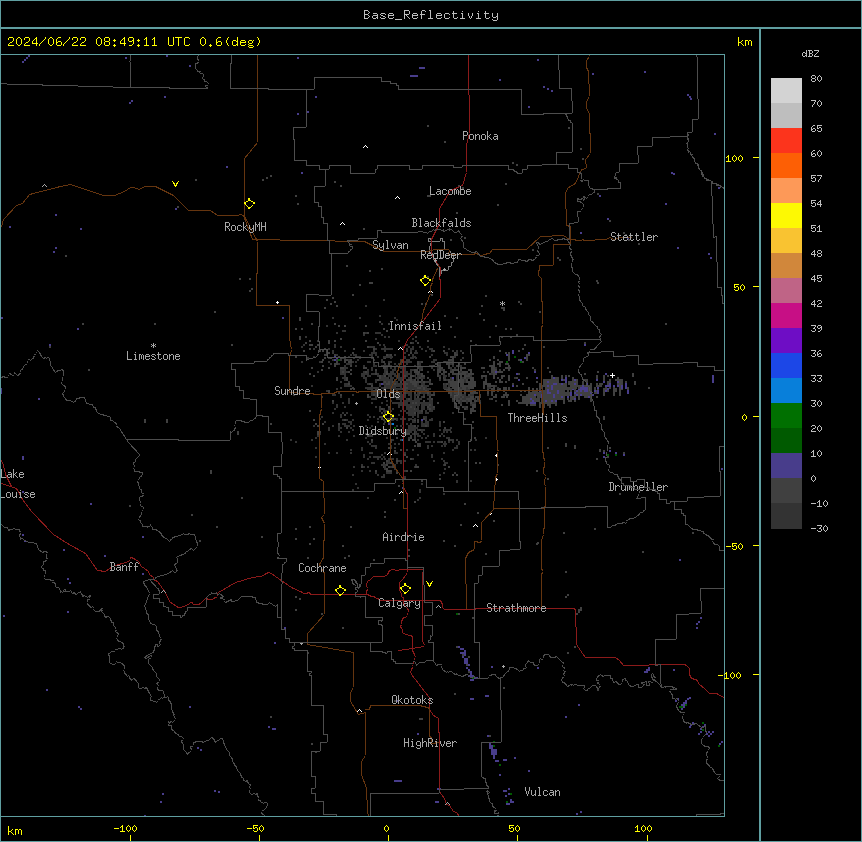Click the Lake Louise label
Screen dimensions: 862x842
click(x=18, y=484)
